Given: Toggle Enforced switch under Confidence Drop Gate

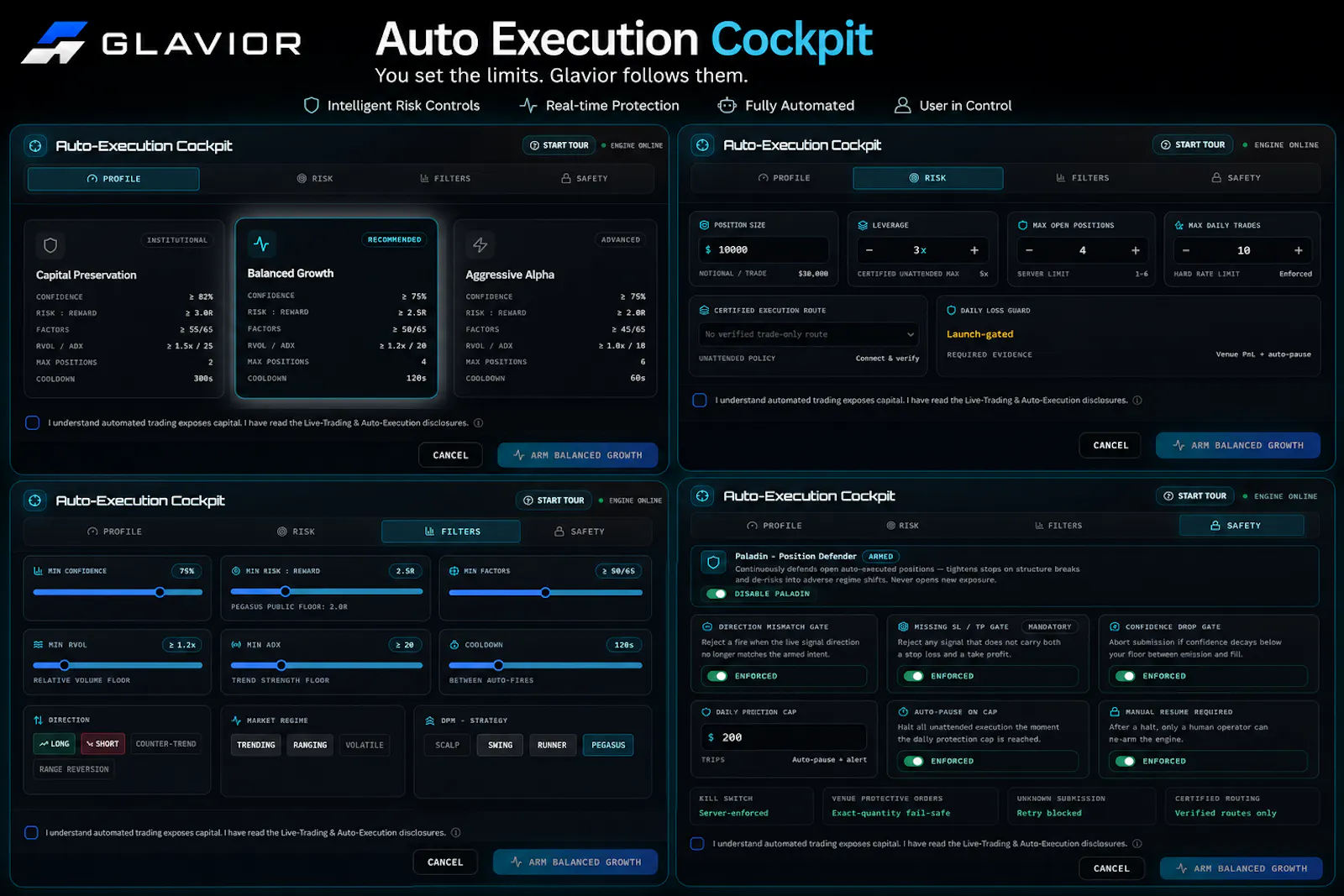Looking at the screenshot, I should point(1125,676).
